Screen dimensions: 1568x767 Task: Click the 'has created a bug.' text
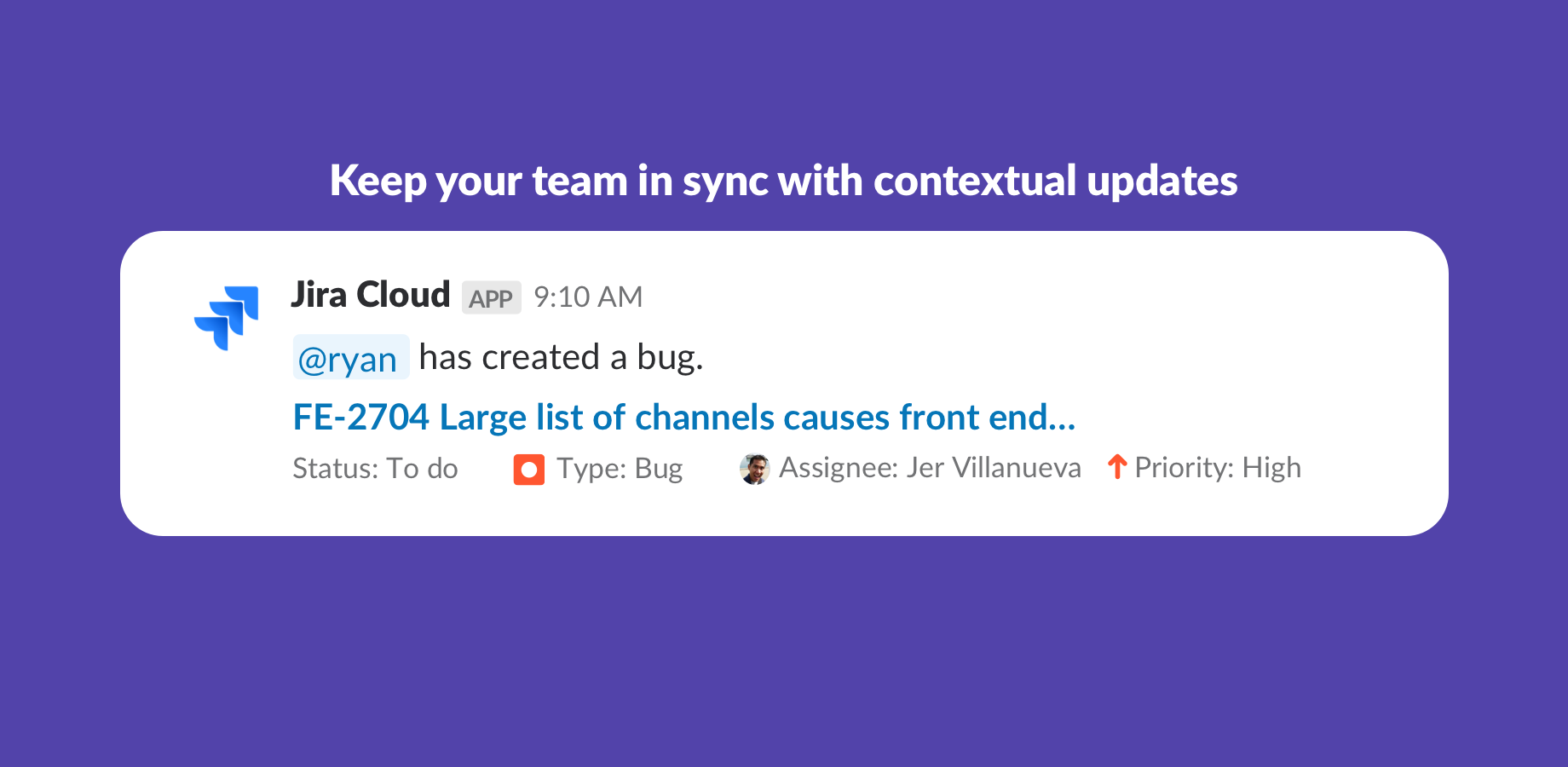tap(561, 358)
